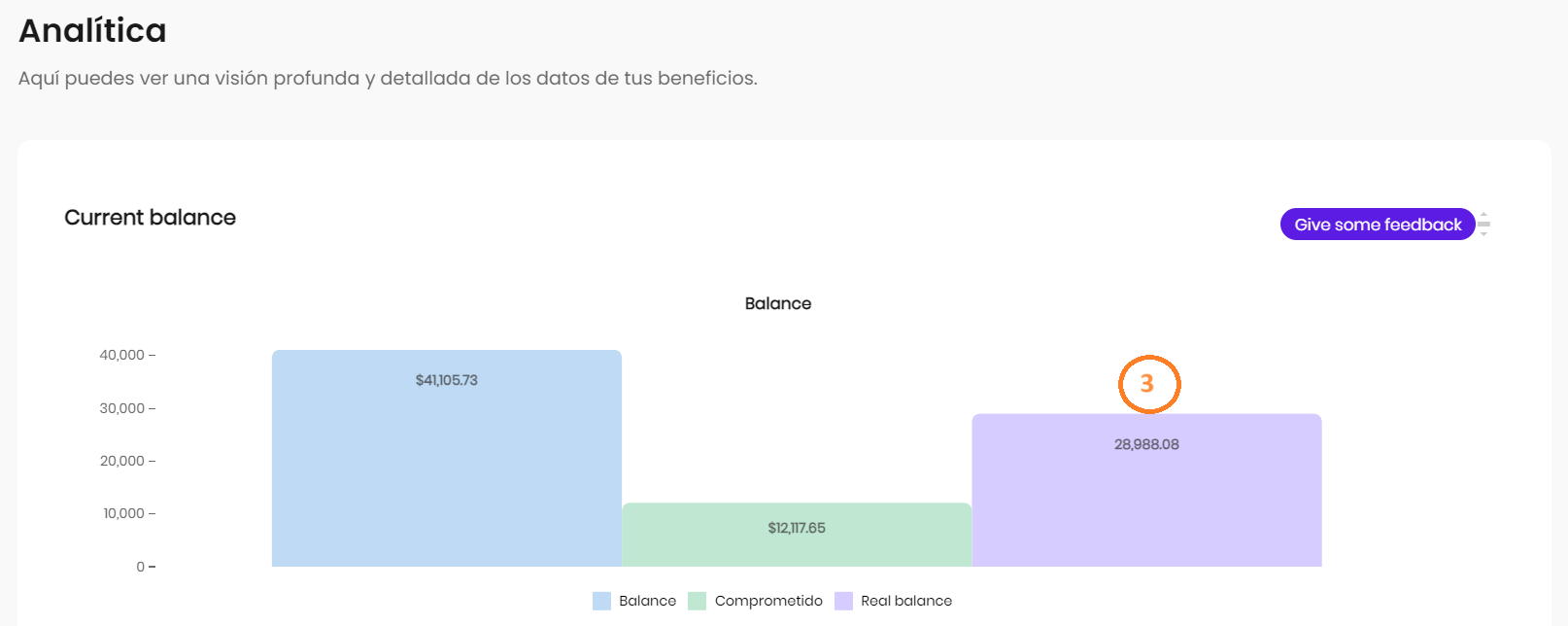Toggle the blue Balance legend swatch
The height and width of the screenshot is (626, 1568).
click(x=601, y=601)
